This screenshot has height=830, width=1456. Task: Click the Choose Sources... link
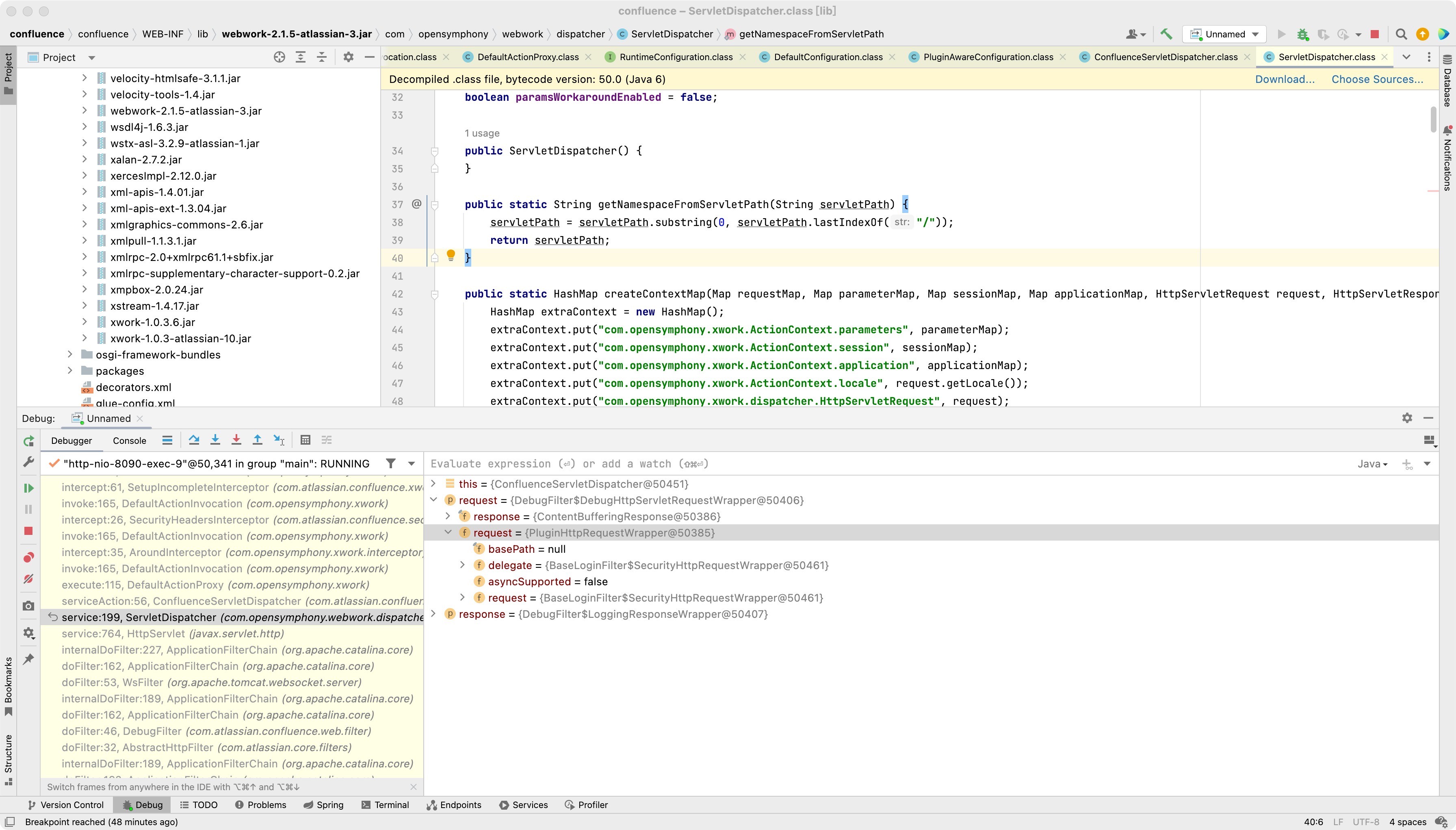(x=1377, y=79)
